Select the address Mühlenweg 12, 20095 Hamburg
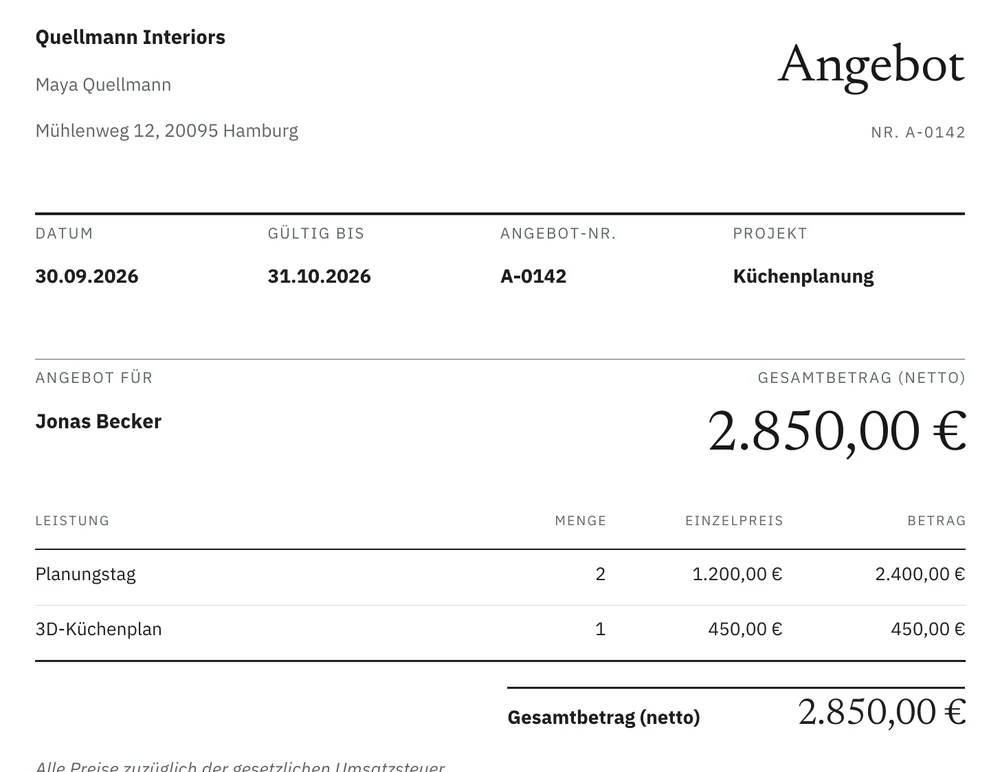Image resolution: width=1000 pixels, height=772 pixels. point(167,131)
